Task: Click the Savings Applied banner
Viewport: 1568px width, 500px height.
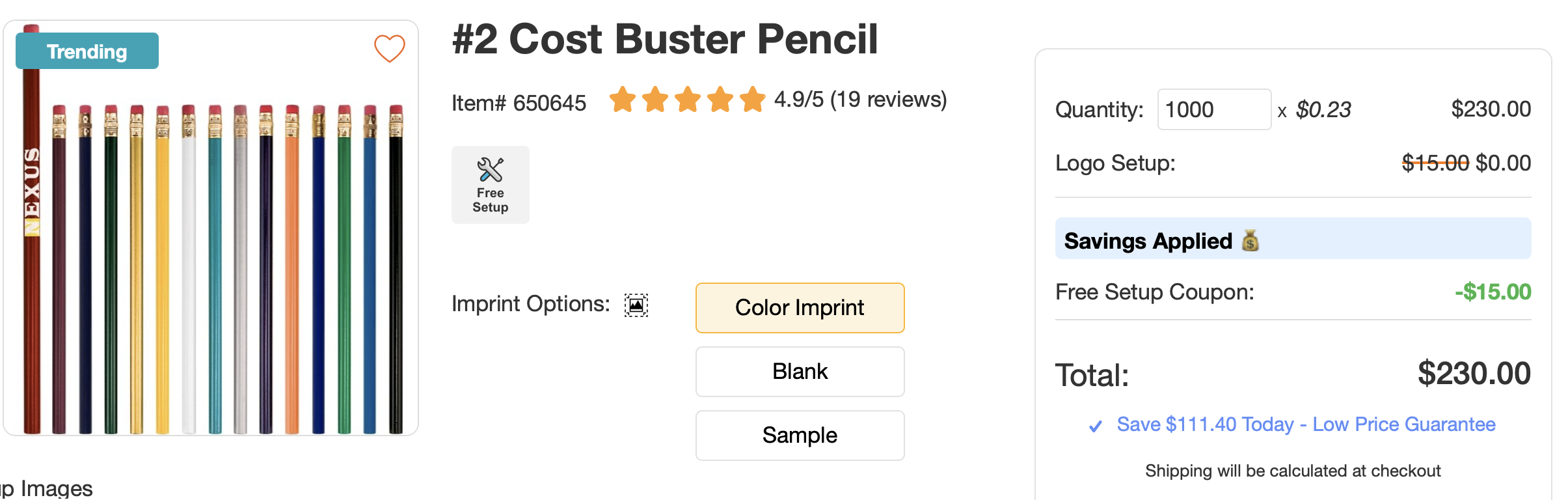Action: 1292,239
